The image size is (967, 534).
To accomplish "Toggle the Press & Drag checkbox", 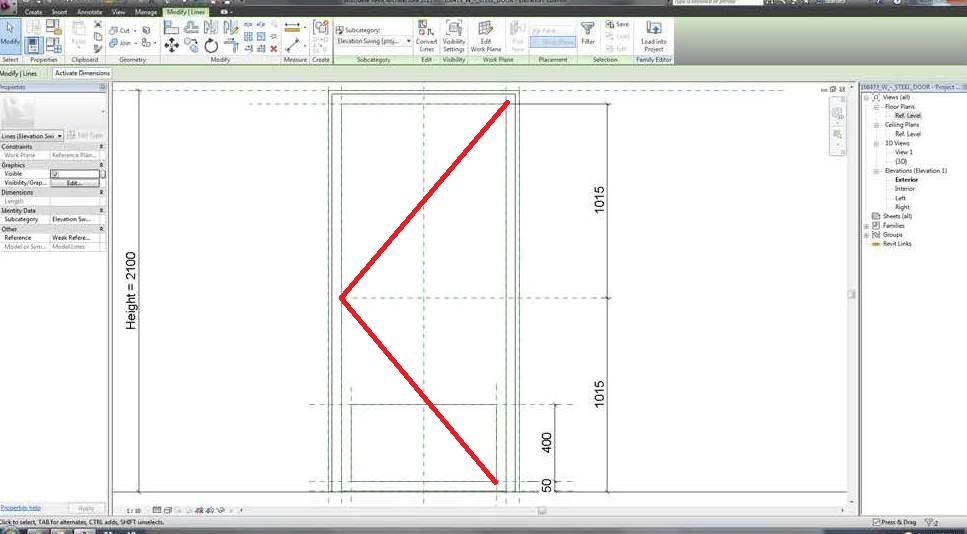I will pos(877,522).
